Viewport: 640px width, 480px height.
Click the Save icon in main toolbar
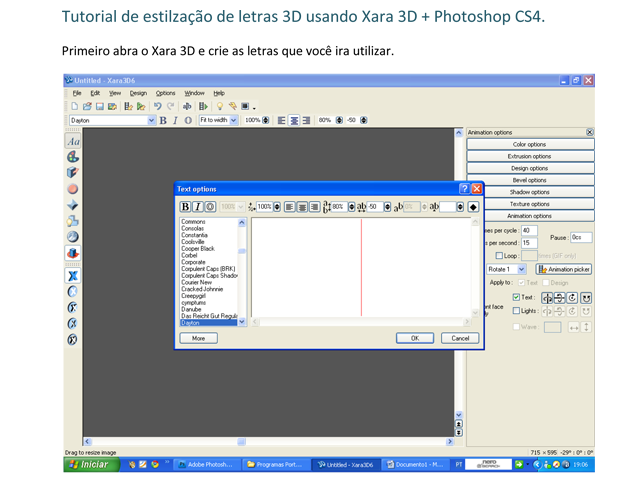(100, 106)
